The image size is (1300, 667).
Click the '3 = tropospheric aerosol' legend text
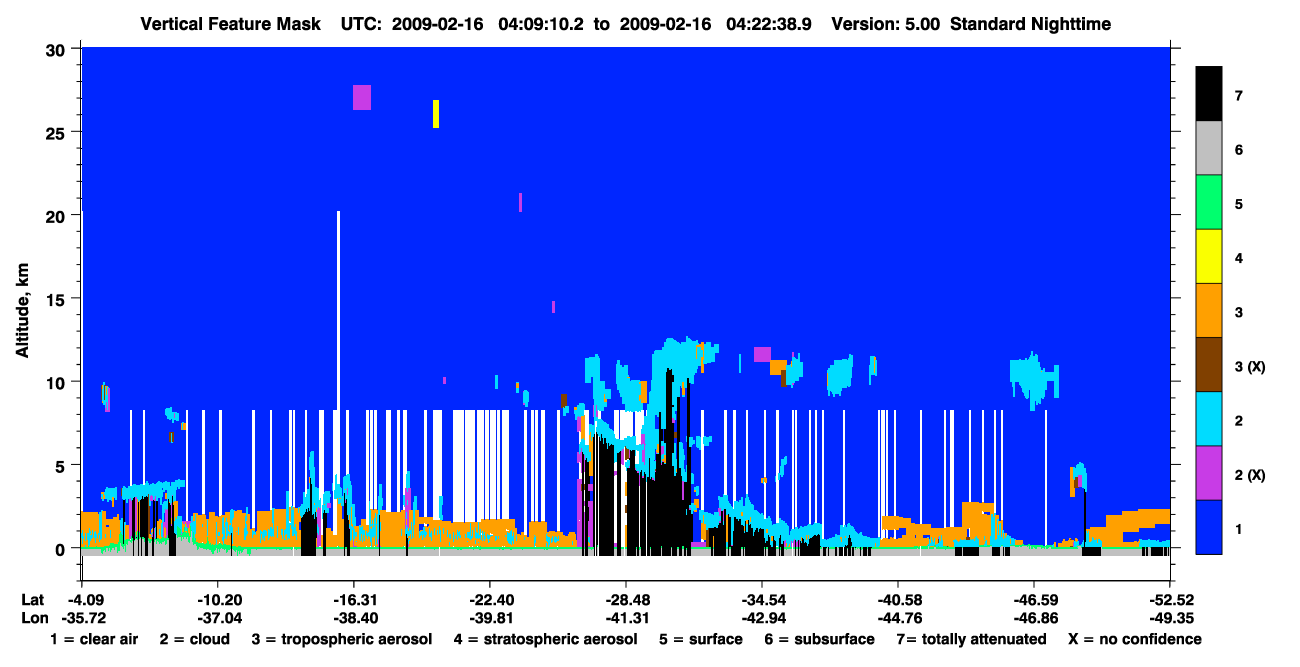click(x=342, y=639)
